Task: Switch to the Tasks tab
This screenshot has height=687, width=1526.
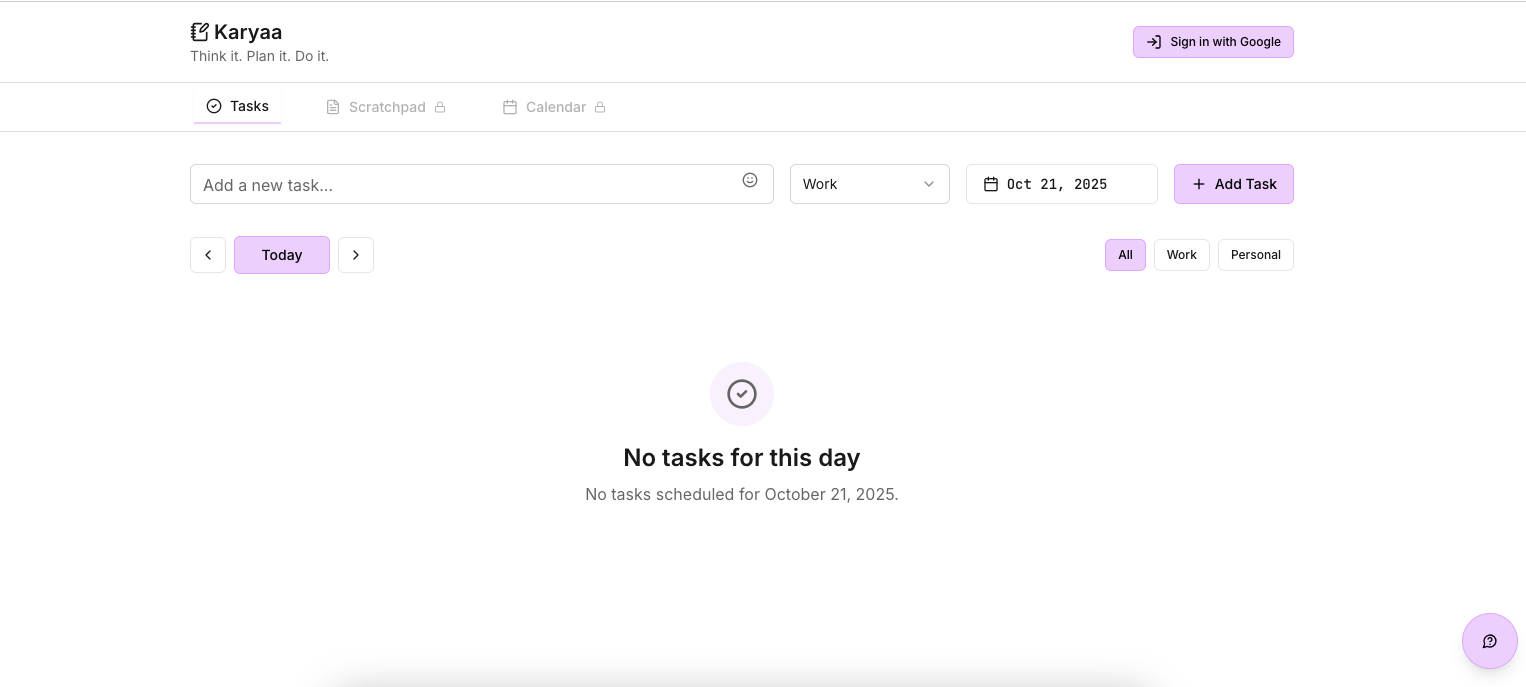Action: 238,106
